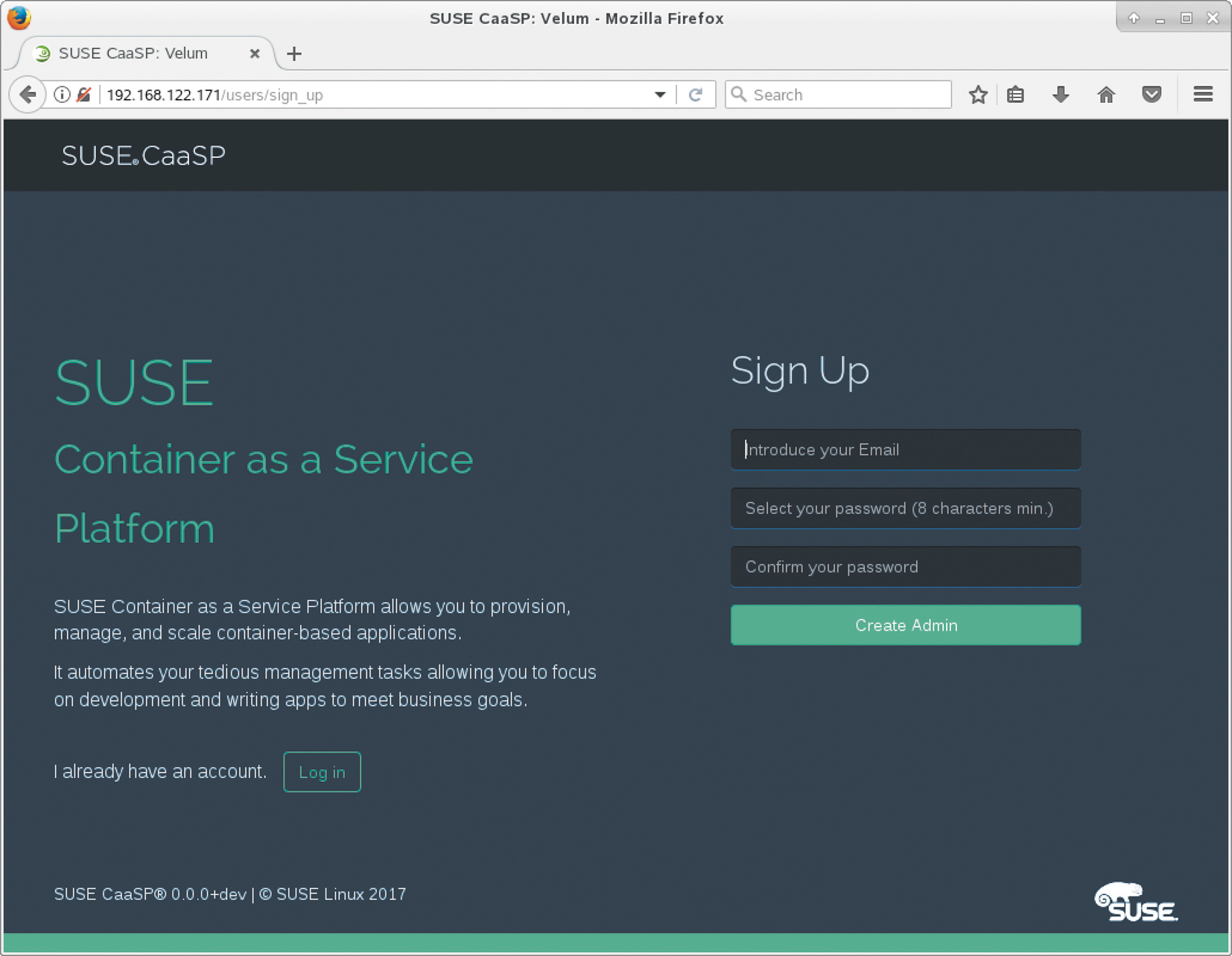Click the Firefox logo in title bar
1232x956 pixels.
click(19, 17)
